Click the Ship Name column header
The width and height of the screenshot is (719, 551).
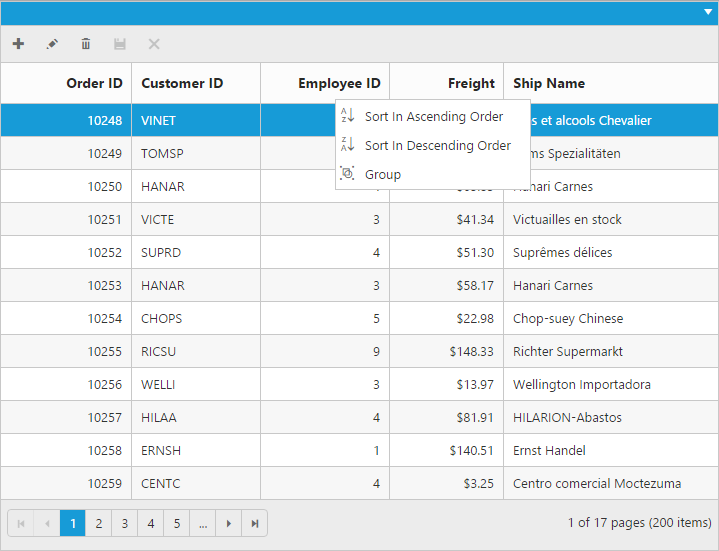(549, 83)
